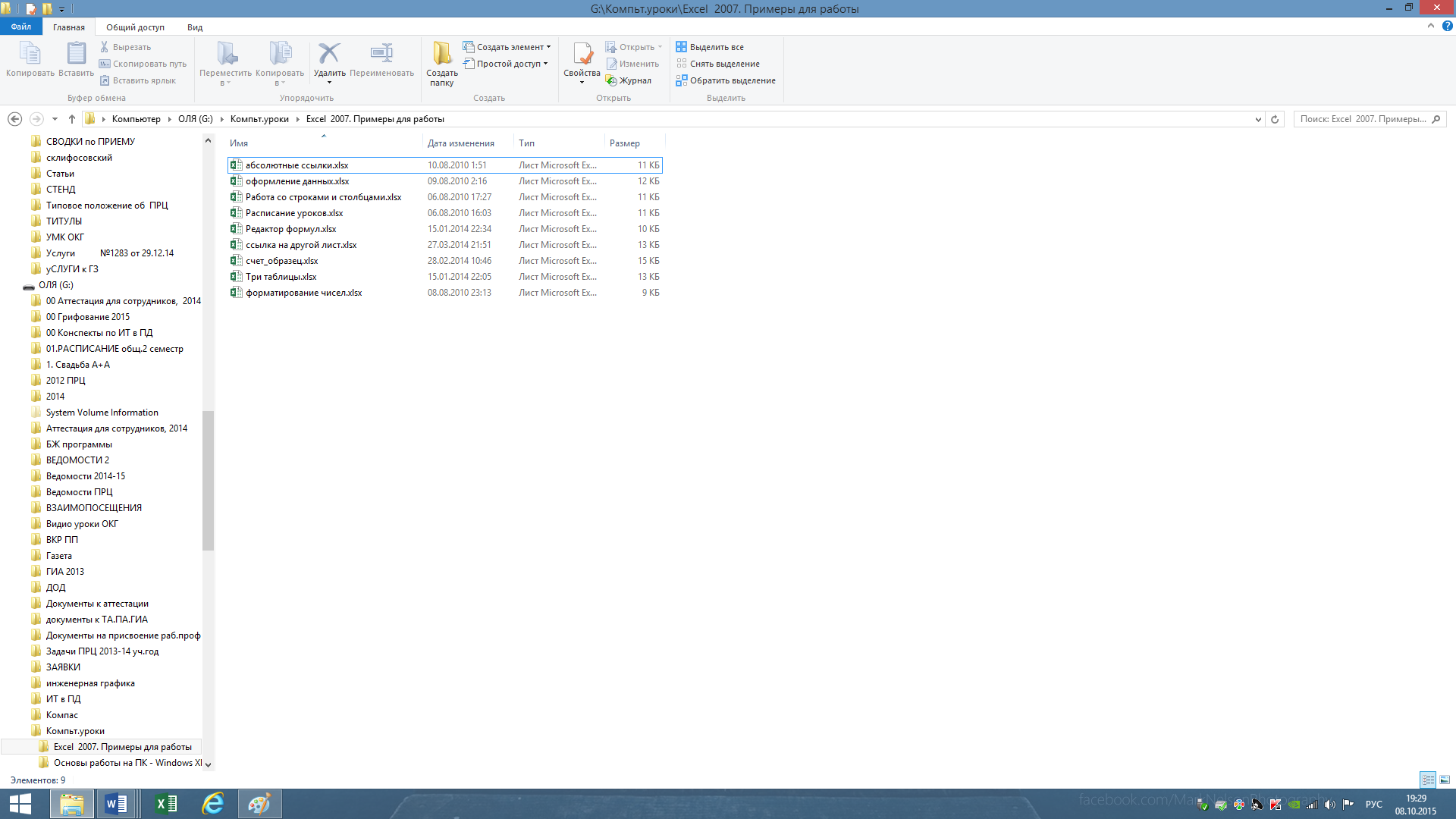Viewport: 1456px width, 819px height.
Task: Select file счет_образец.xlsx
Action: (445, 261)
